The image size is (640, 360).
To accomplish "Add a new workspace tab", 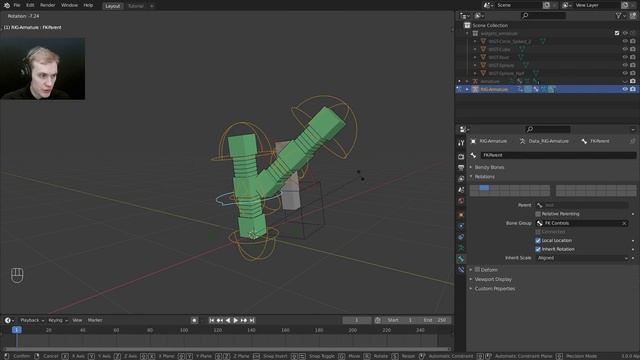I will coord(152,6).
